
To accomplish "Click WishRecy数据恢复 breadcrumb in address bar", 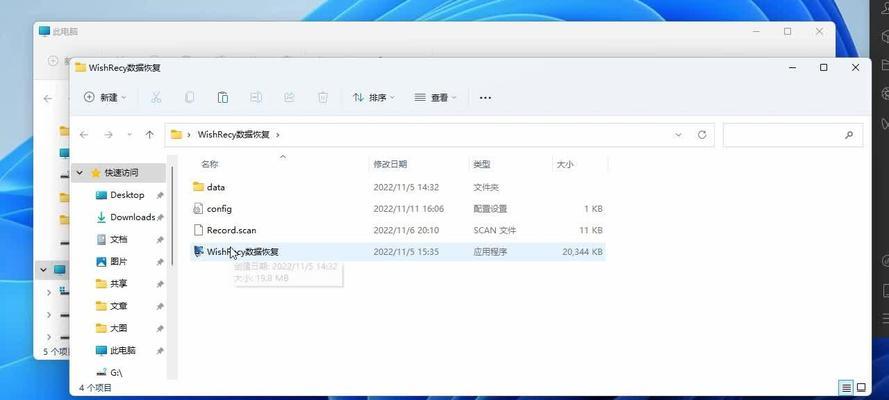I will coord(234,135).
